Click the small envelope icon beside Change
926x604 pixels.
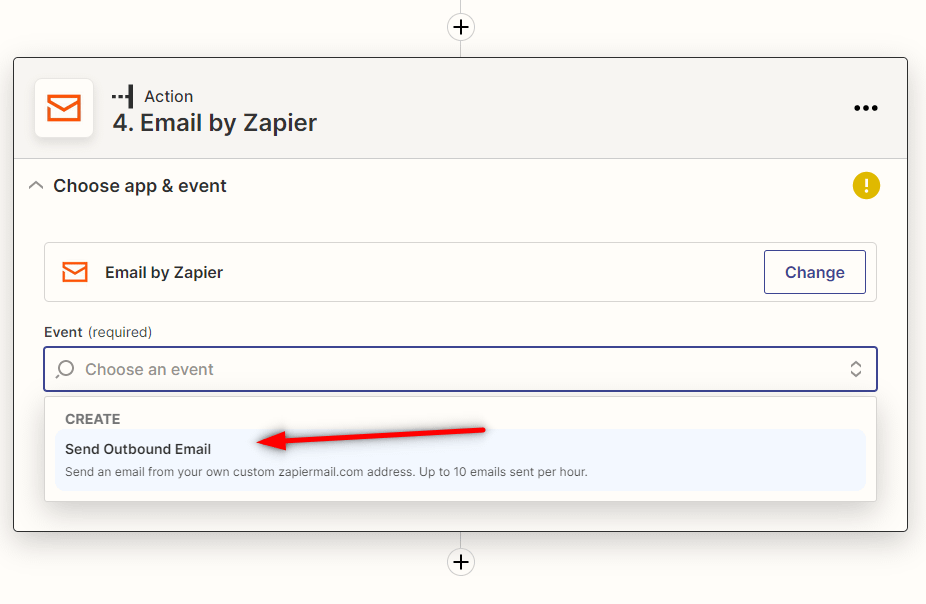75,272
